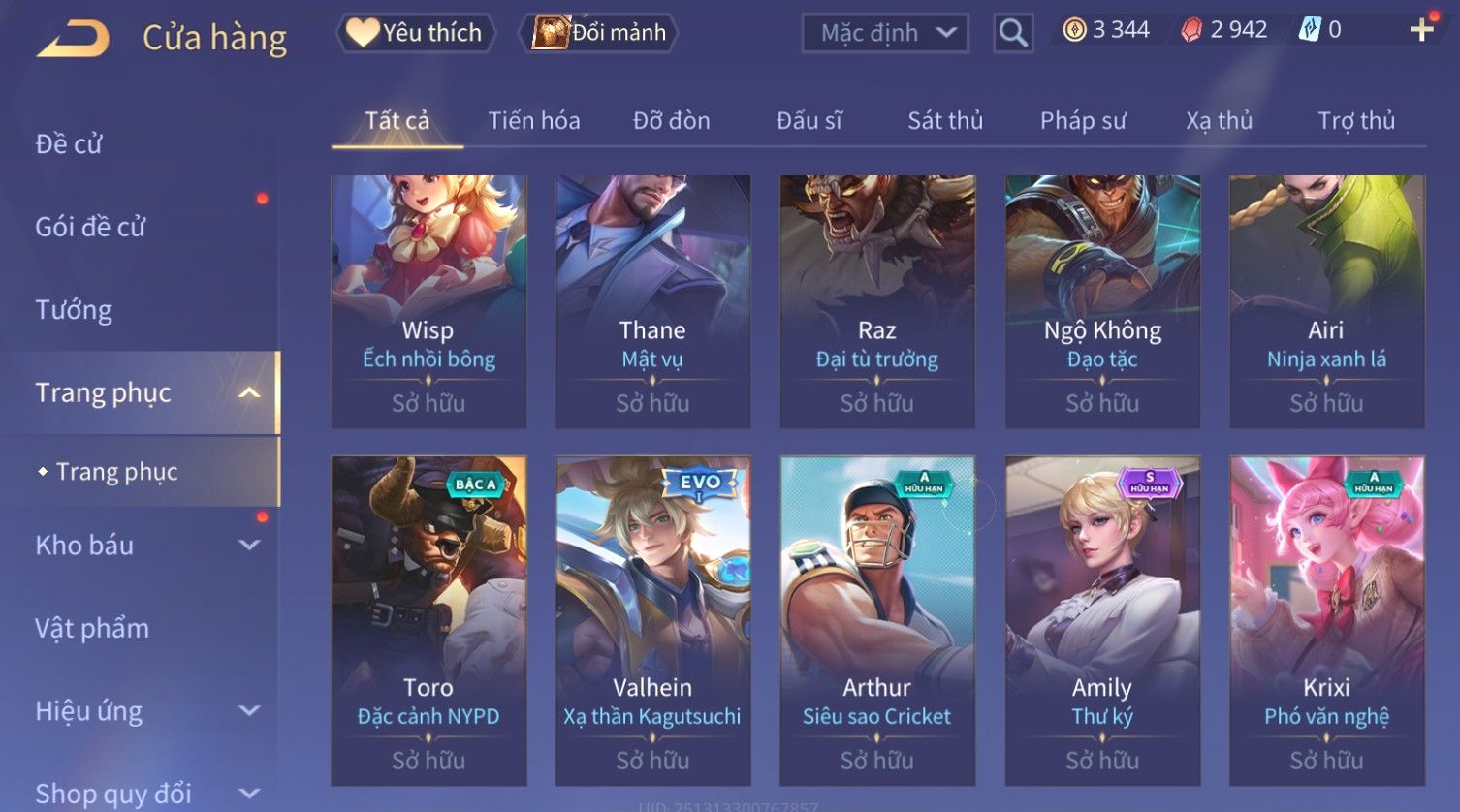Click the golden back arrow icon
This screenshot has width=1460, height=812.
[x=74, y=38]
